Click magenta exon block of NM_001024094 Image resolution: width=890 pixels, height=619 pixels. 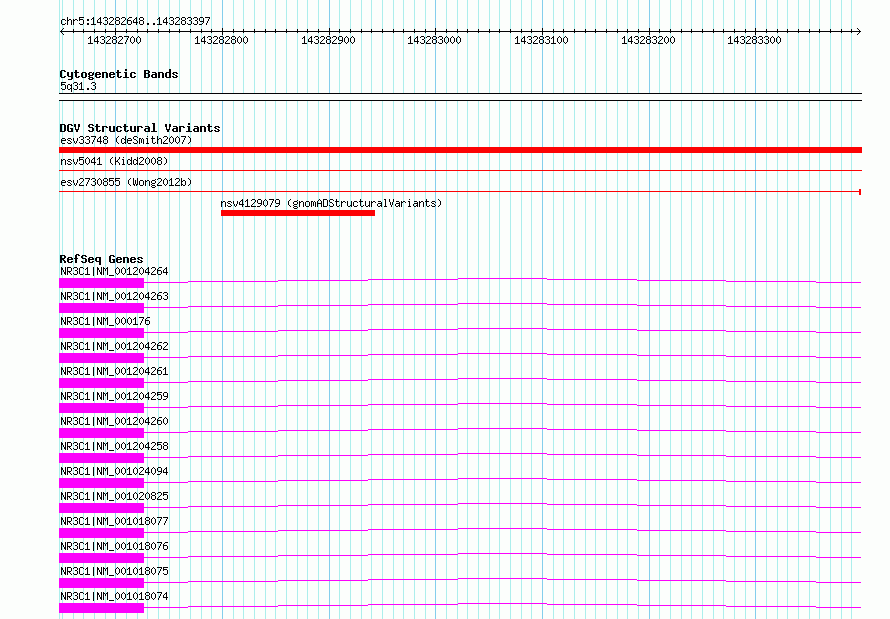click(x=102, y=482)
